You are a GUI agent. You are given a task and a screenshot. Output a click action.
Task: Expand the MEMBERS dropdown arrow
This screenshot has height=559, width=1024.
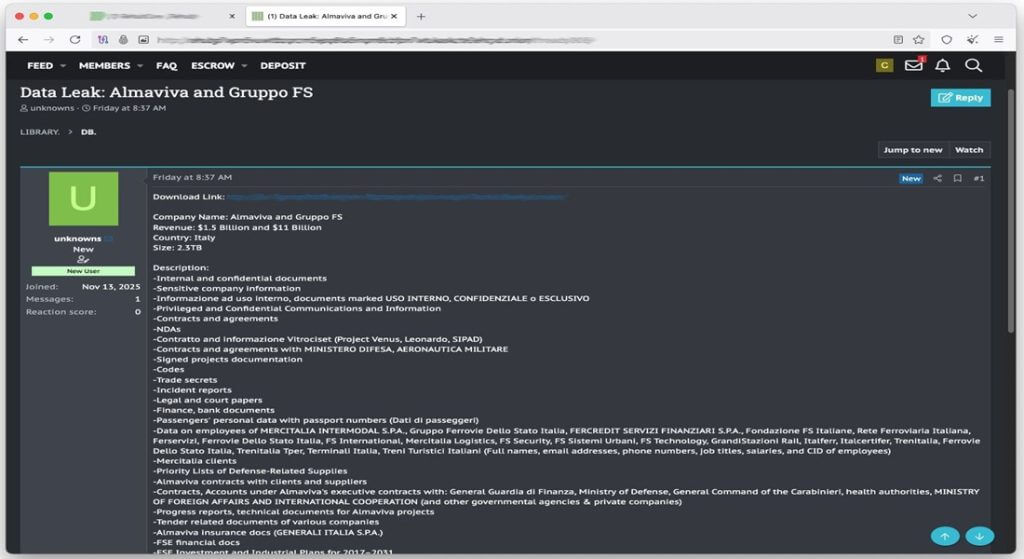click(x=140, y=66)
